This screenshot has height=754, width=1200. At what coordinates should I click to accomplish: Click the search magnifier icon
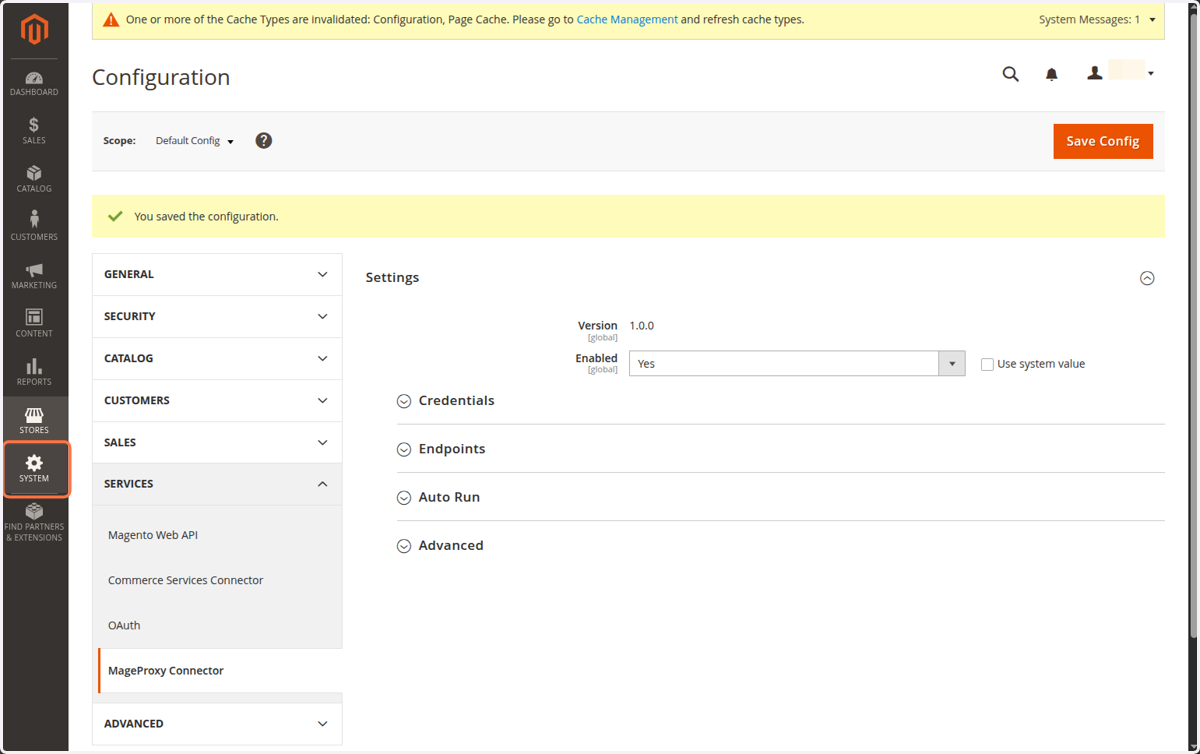click(x=1011, y=74)
